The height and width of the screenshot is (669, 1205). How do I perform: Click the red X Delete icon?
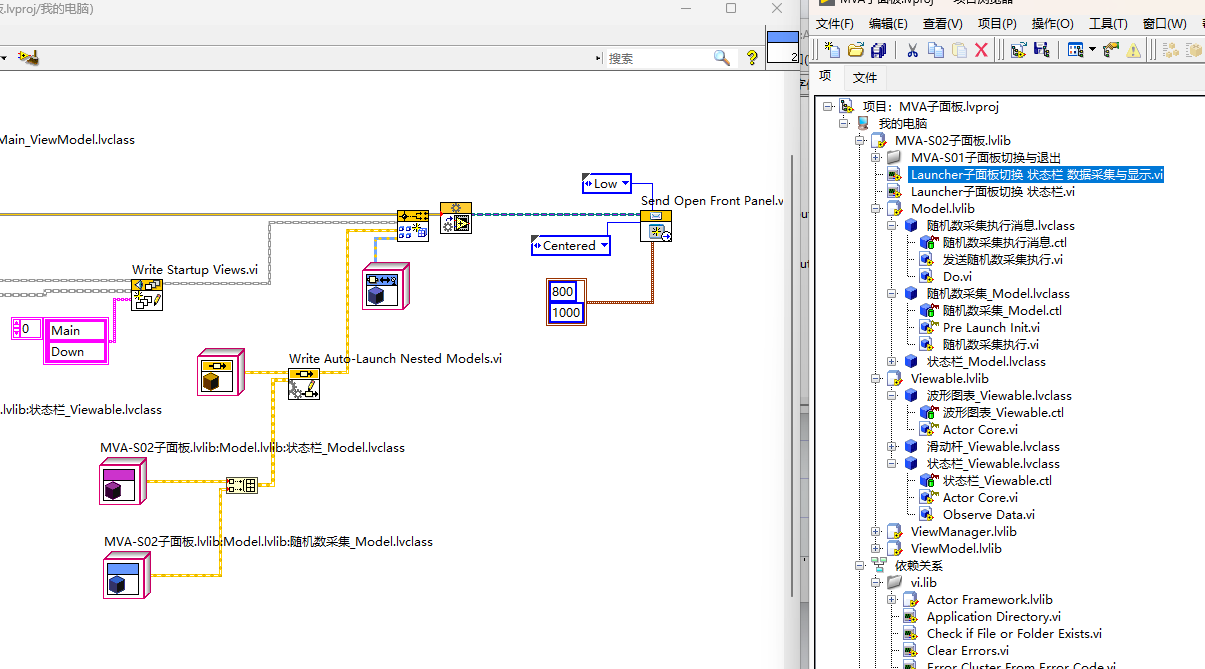(x=981, y=50)
